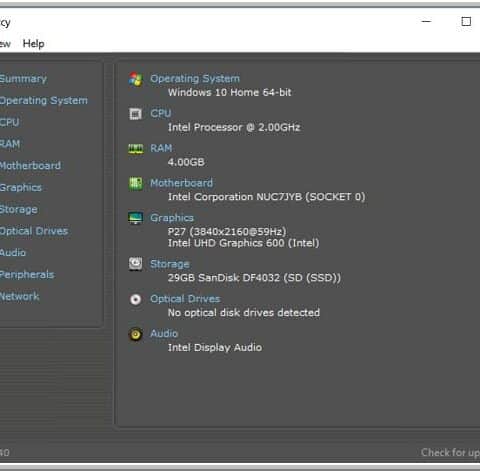The width and height of the screenshot is (480, 471).
Task: Select Optical Drives in the sidebar
Action: (x=34, y=231)
